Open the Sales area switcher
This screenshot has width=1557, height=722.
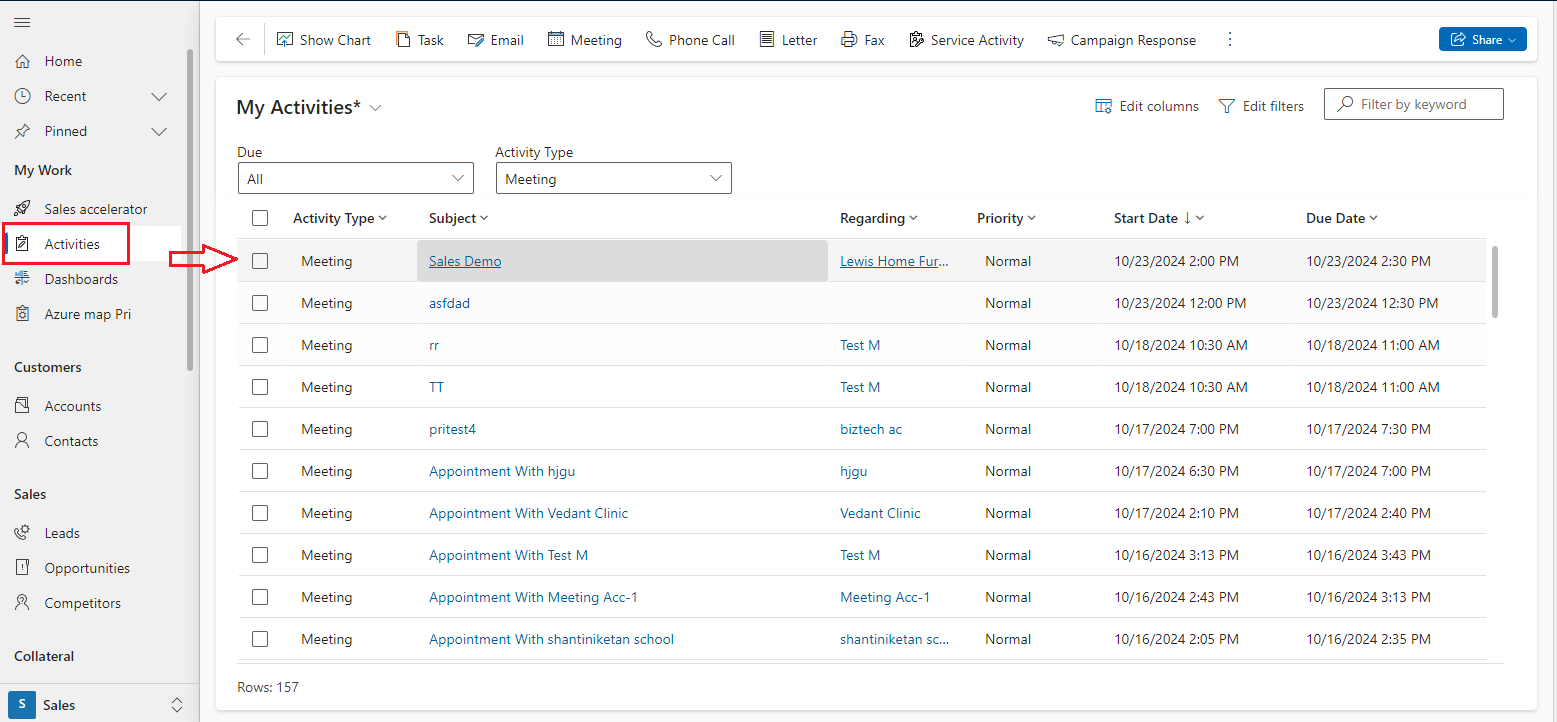[x=98, y=704]
